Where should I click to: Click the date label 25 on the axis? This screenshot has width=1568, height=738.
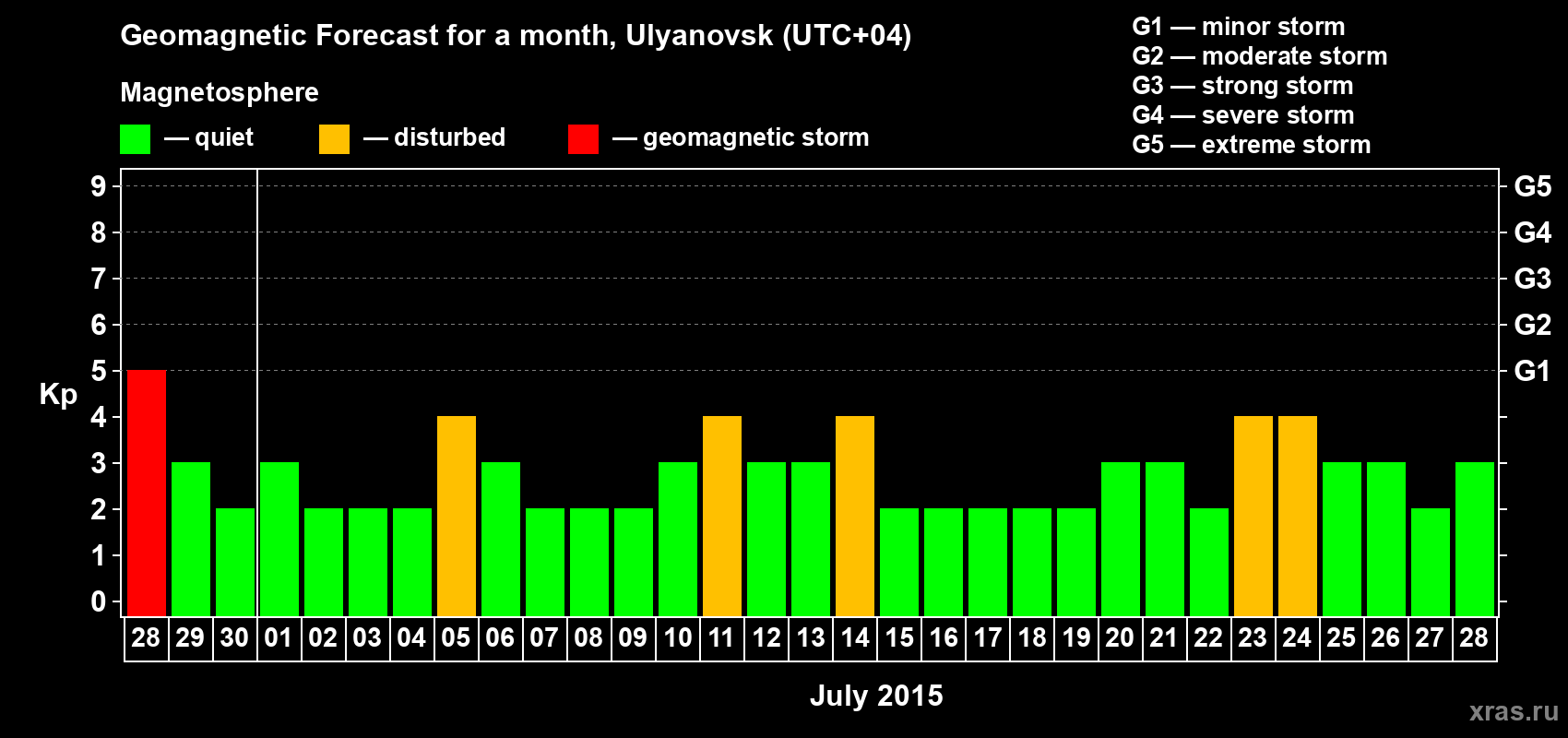(x=1341, y=637)
